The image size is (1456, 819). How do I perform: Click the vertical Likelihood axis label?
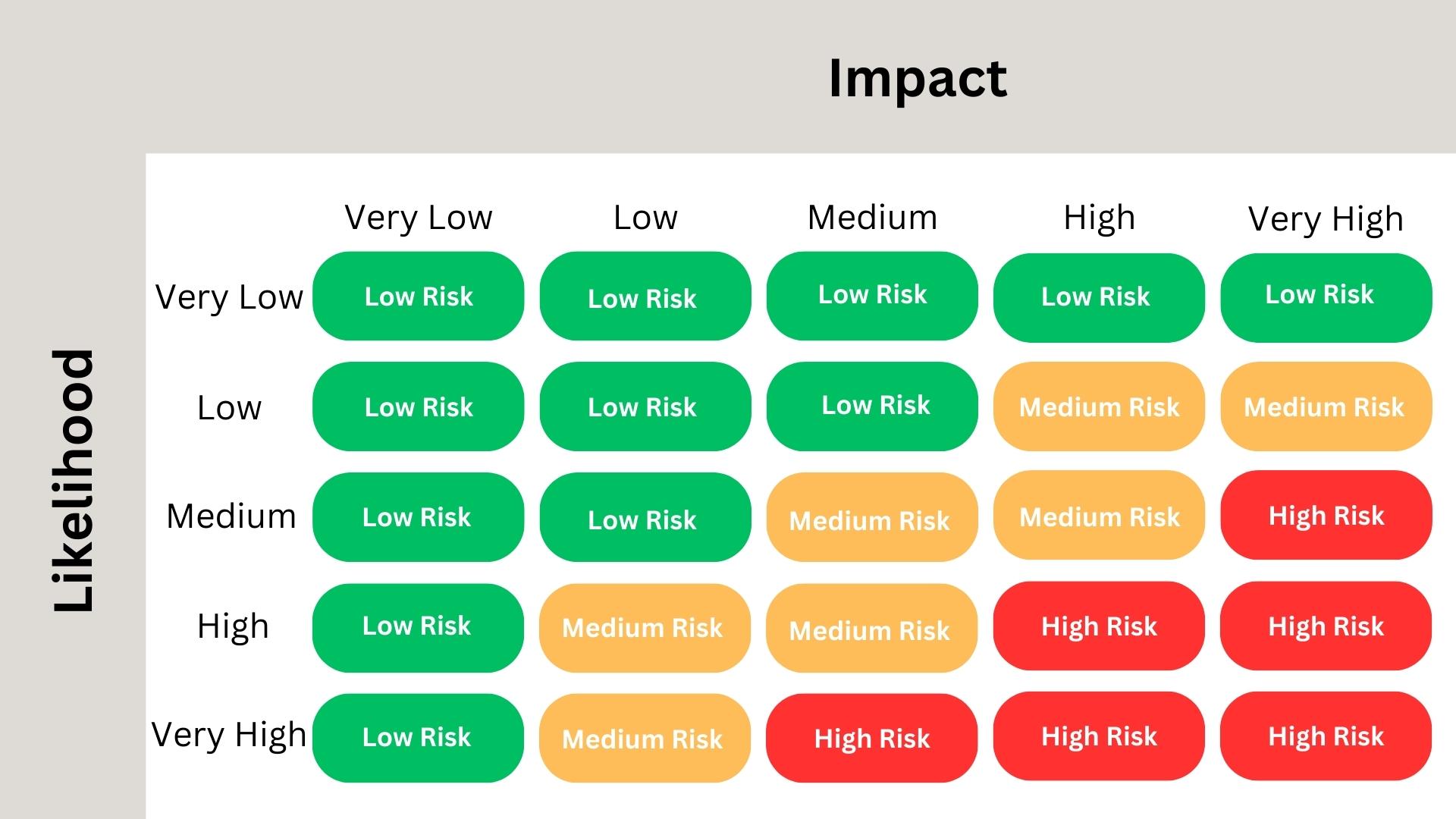[x=74, y=480]
